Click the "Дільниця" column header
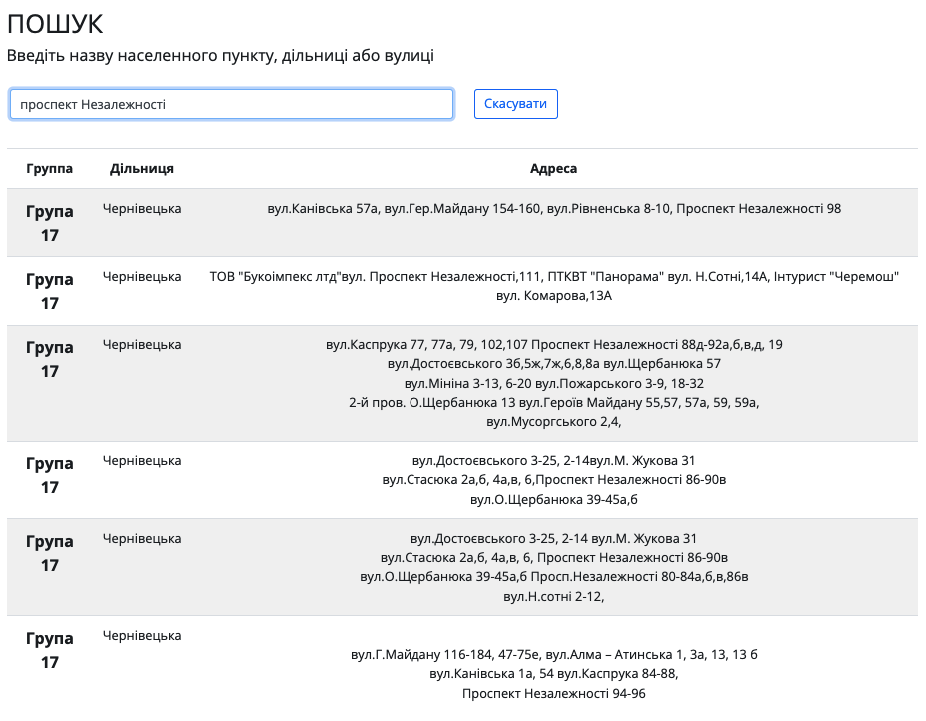 (x=142, y=169)
